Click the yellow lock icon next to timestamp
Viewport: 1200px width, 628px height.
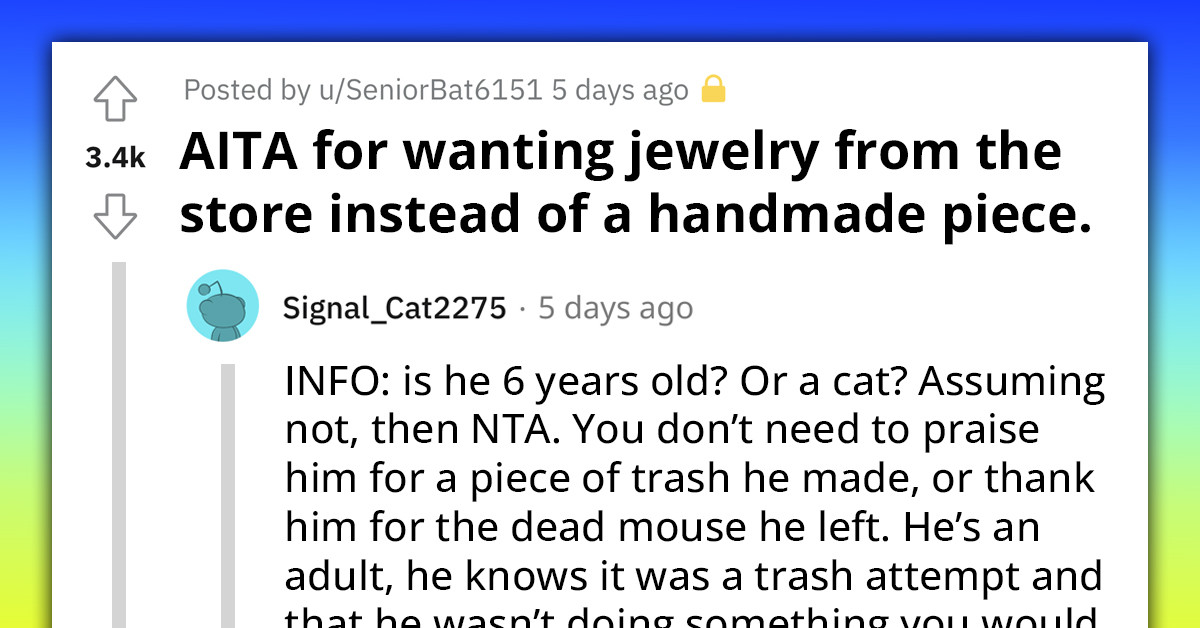click(x=715, y=89)
